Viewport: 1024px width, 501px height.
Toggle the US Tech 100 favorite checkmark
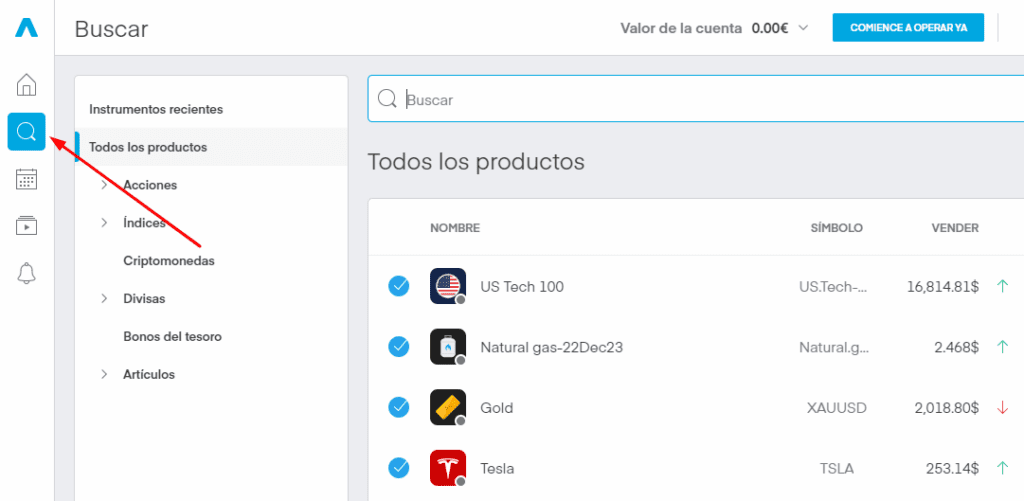click(x=399, y=286)
